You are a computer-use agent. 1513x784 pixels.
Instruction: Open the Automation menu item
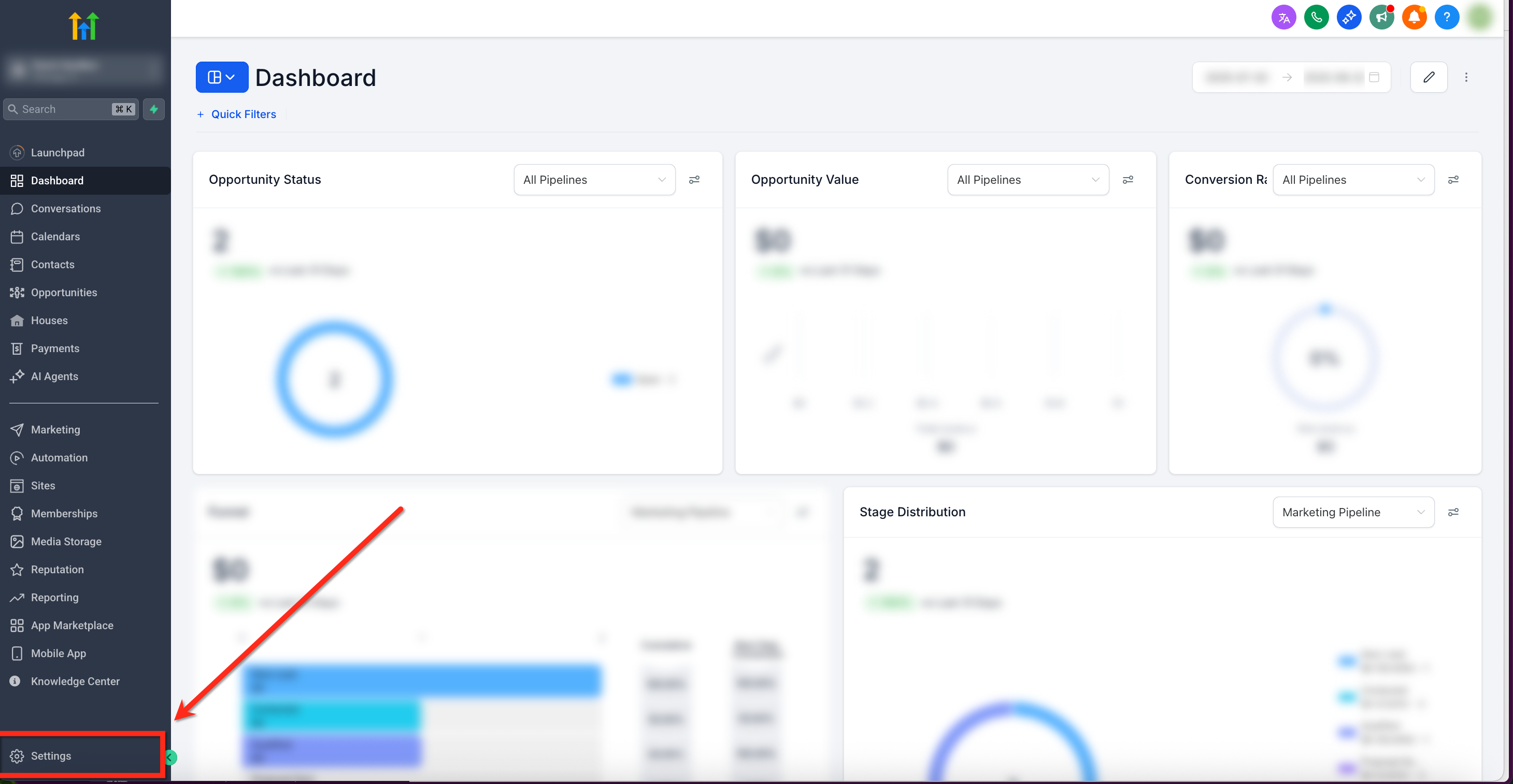59,458
